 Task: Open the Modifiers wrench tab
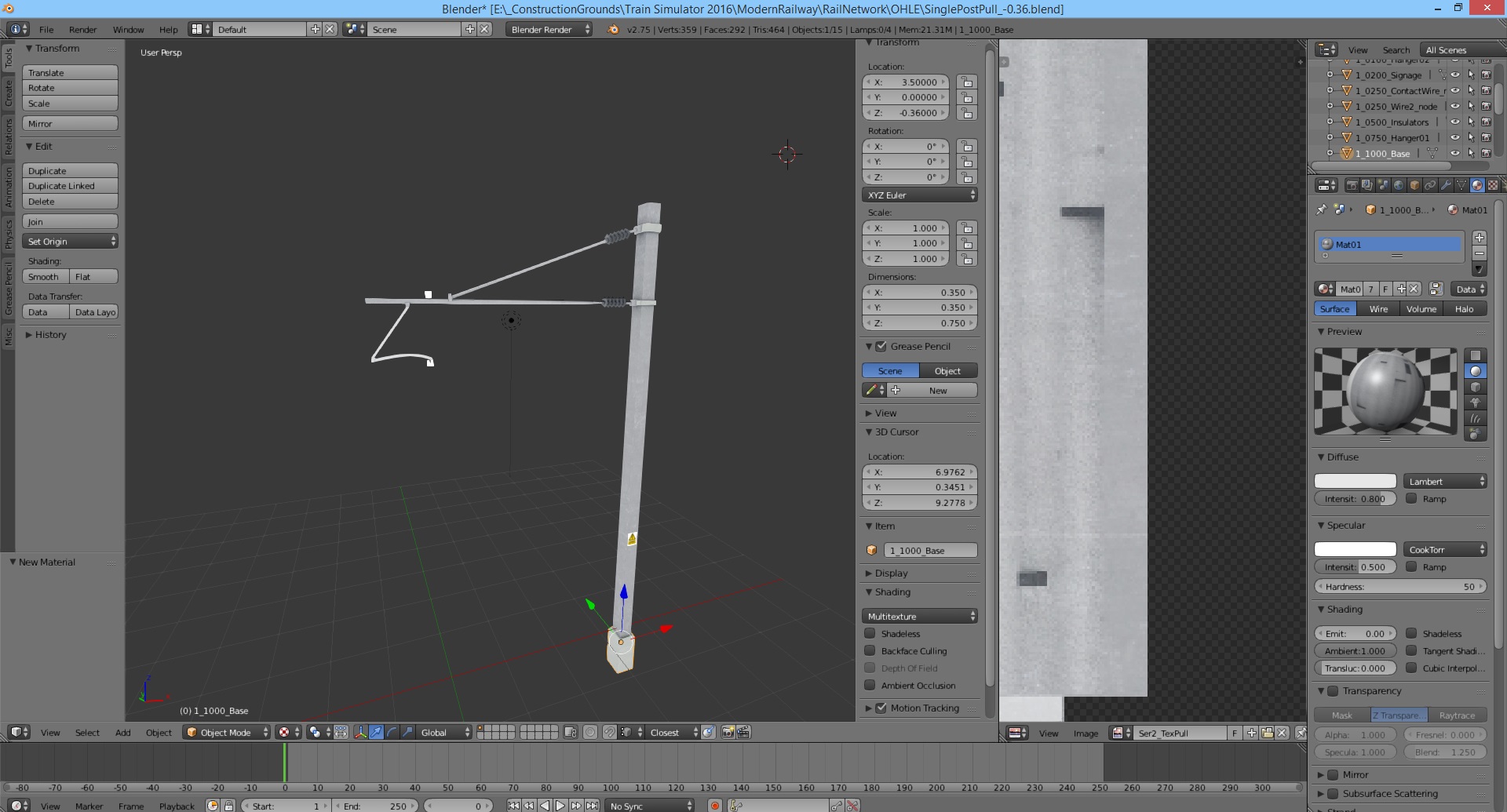(1446, 186)
